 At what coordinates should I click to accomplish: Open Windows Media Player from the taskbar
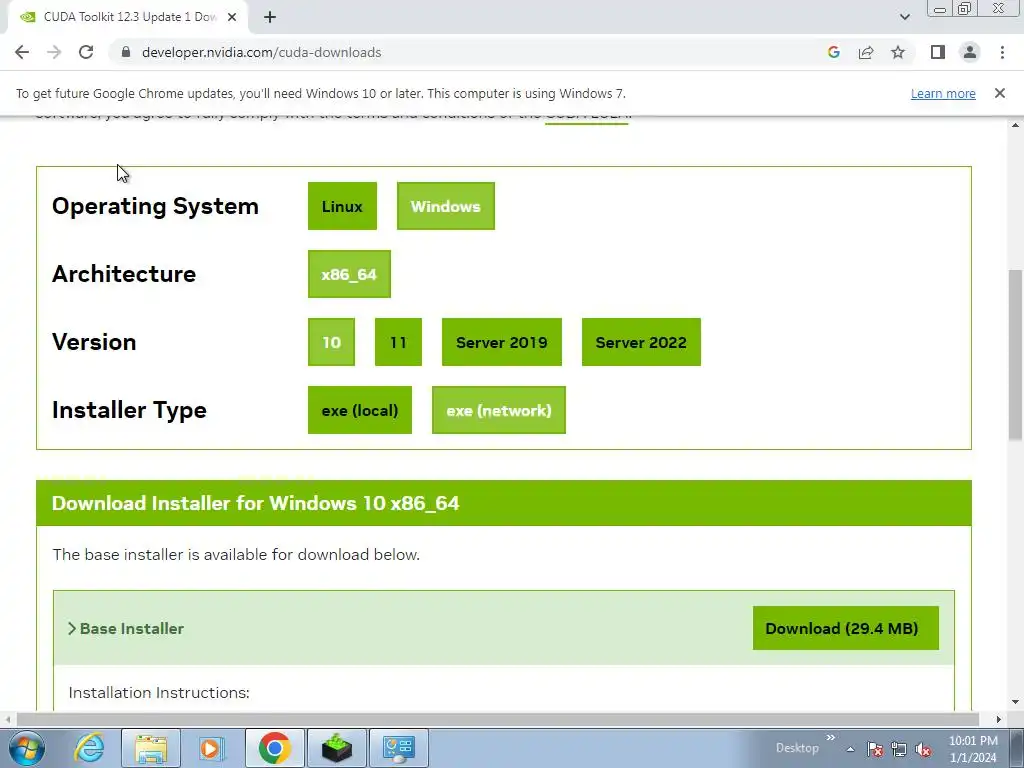click(211, 748)
